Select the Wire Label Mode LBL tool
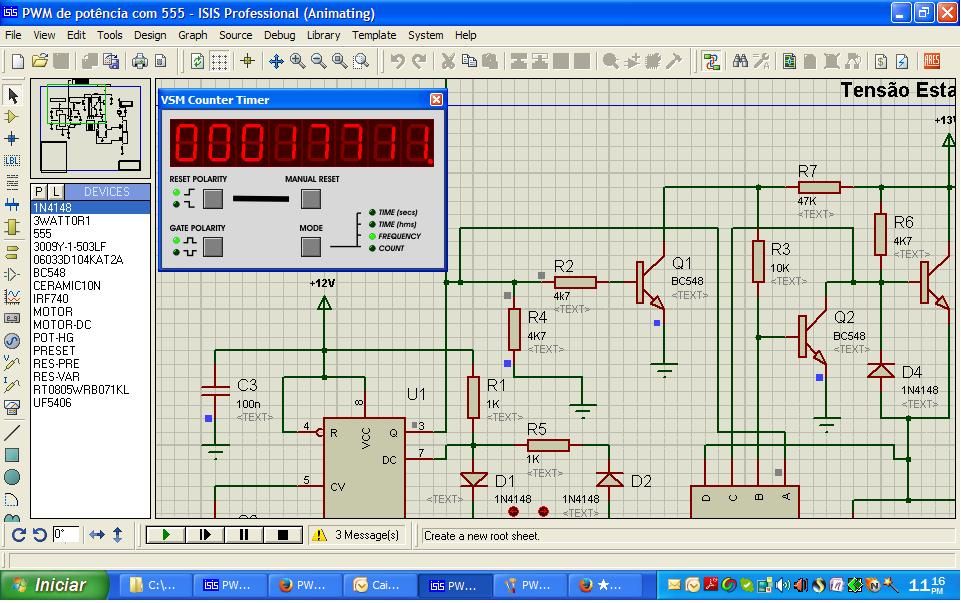Screen dimensions: 961x603 click(x=12, y=161)
